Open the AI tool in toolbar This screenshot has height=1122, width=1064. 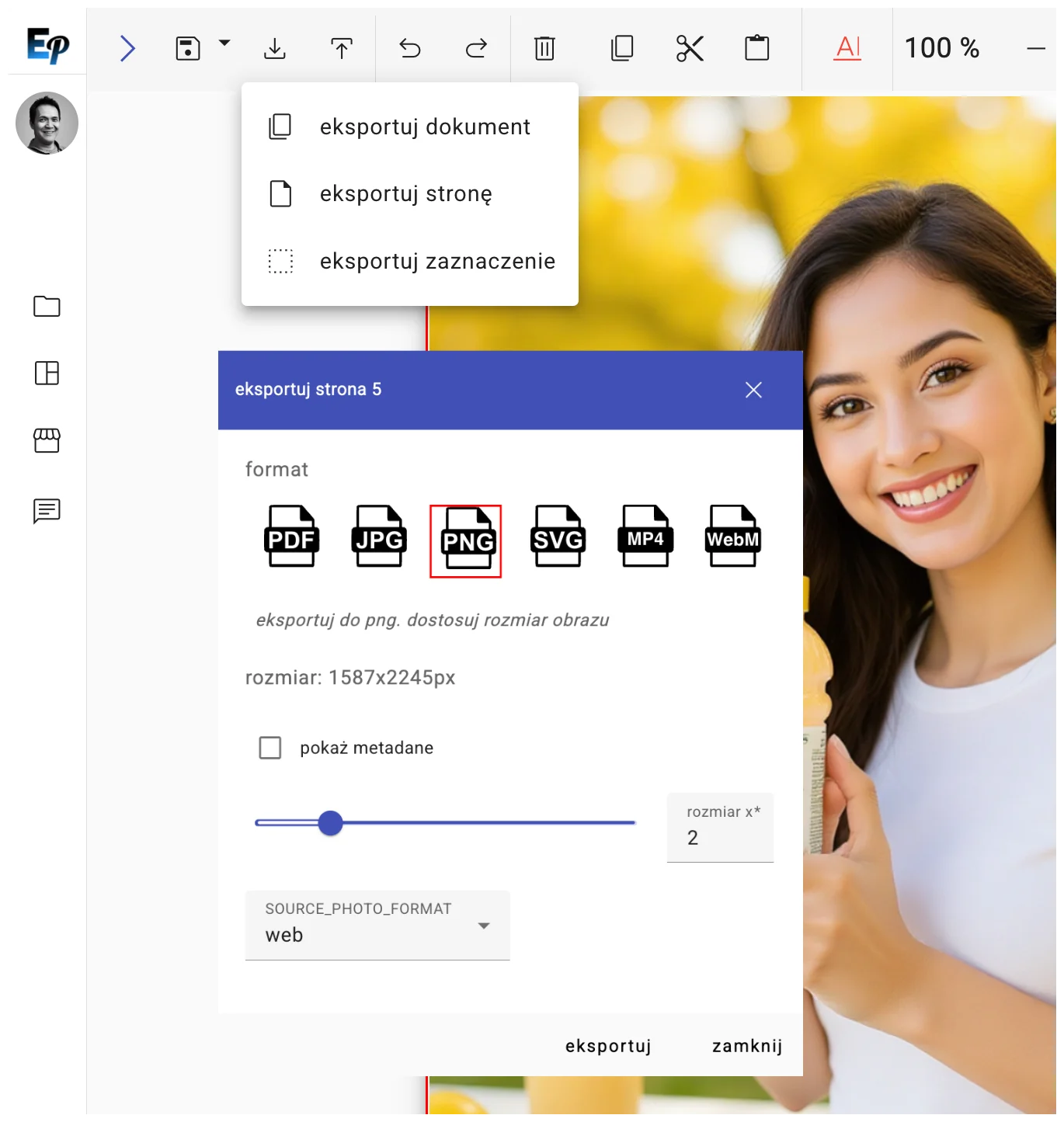(x=847, y=48)
